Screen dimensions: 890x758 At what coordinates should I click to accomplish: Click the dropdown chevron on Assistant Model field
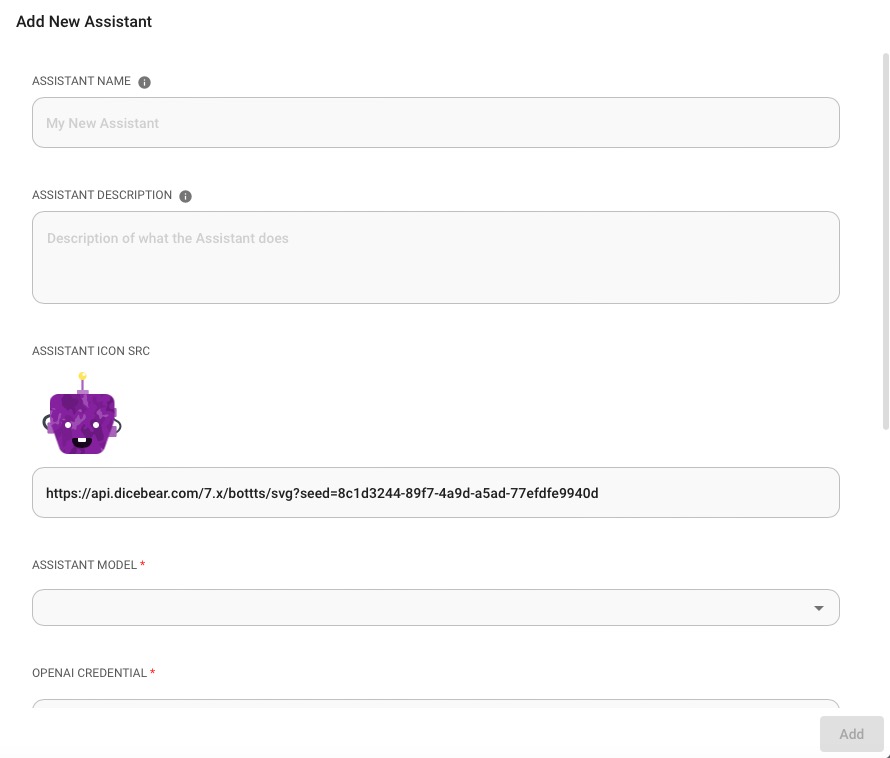pos(818,607)
